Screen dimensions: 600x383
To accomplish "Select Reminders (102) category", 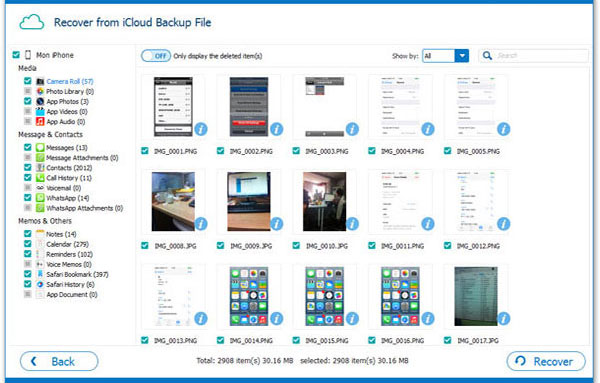I will [x=69, y=254].
